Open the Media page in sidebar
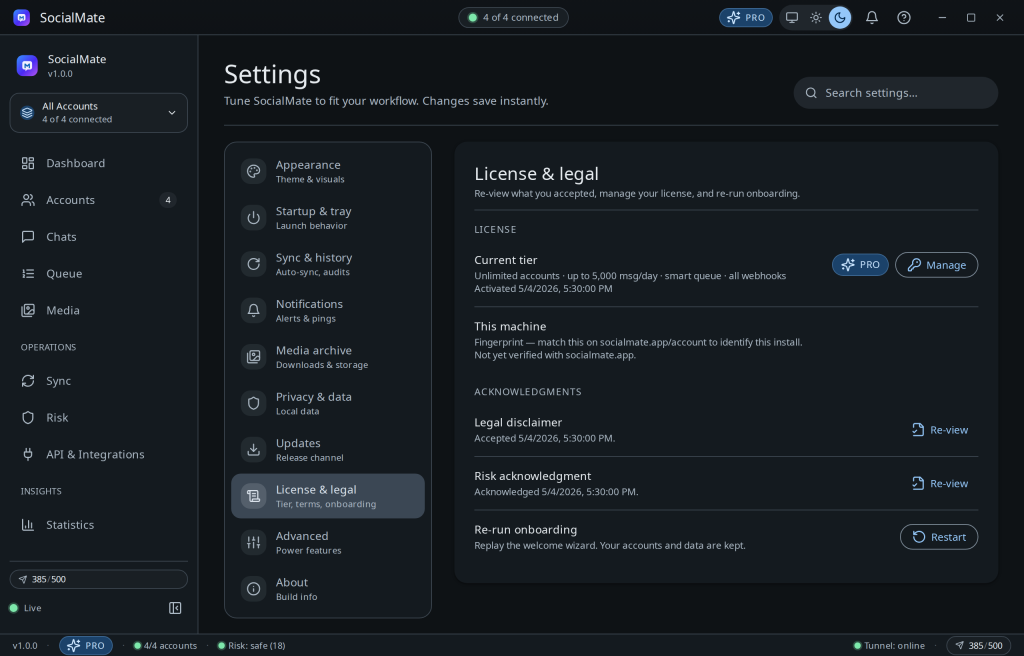Image resolution: width=1024 pixels, height=656 pixels. pyautogui.click(x=99, y=310)
